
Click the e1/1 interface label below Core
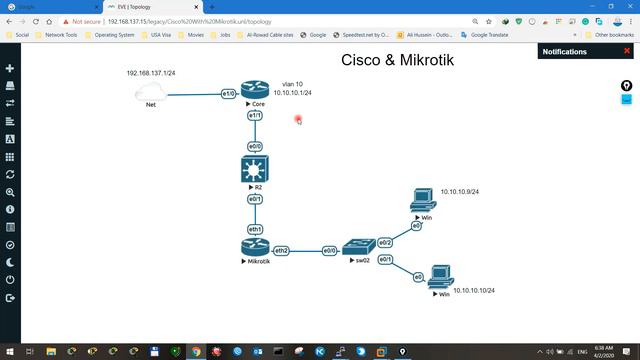(255, 116)
